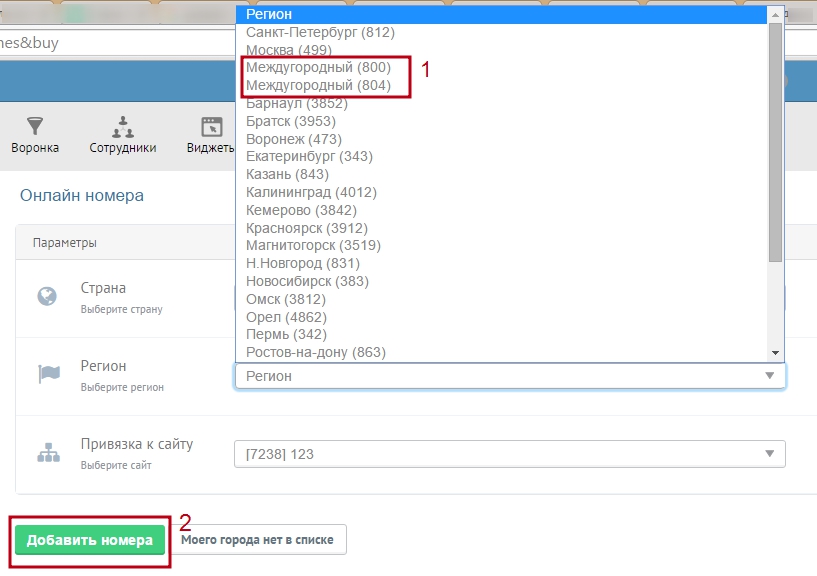Select Воронеж (473) region

[502, 139]
